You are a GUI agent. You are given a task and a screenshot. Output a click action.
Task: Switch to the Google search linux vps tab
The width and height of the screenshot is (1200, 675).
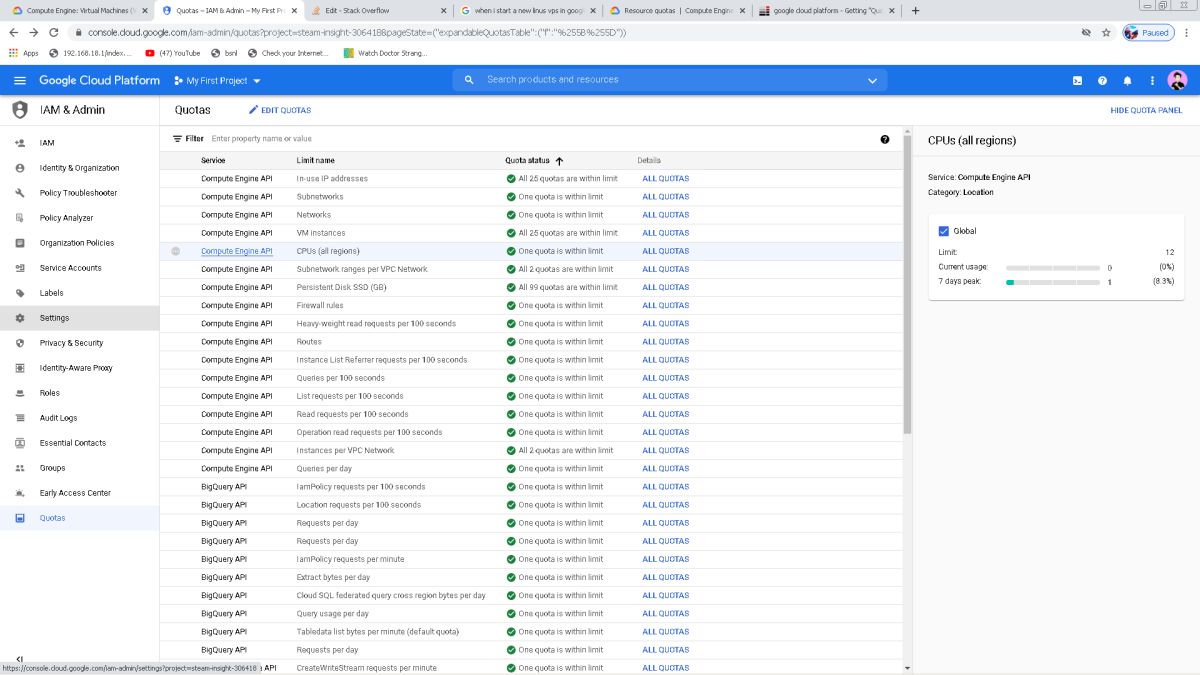coord(527,10)
